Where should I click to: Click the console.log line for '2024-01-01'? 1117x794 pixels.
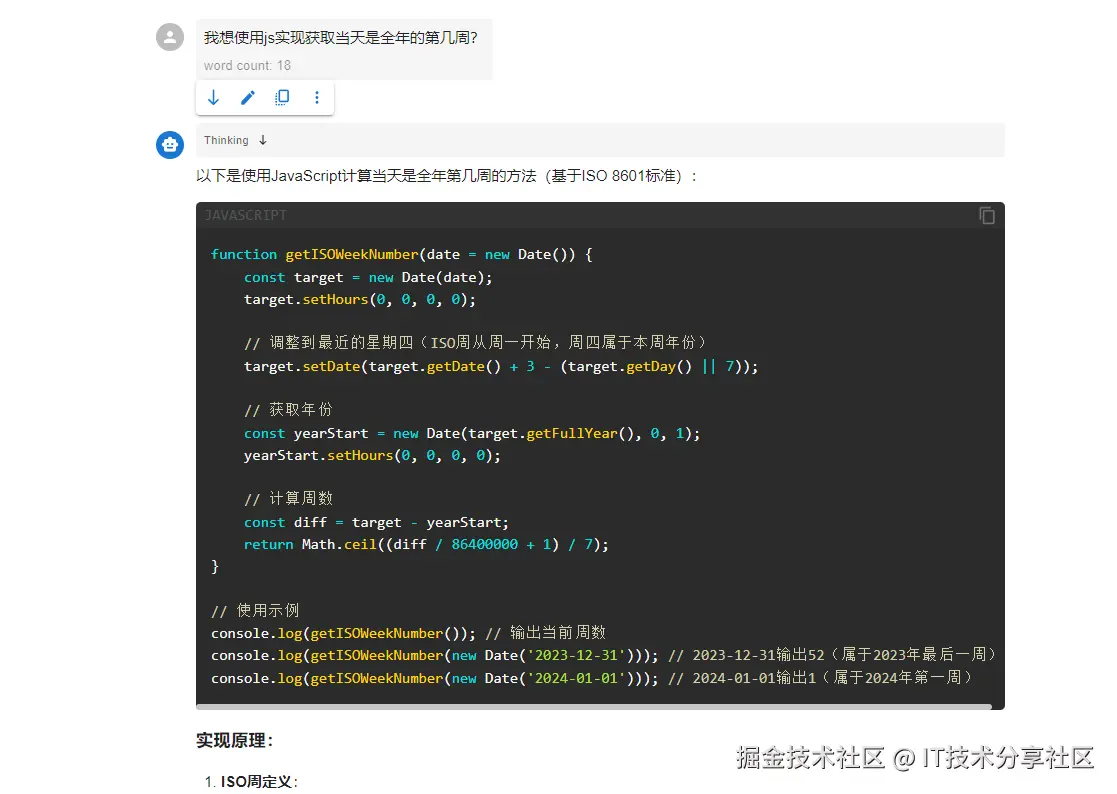click(592, 678)
